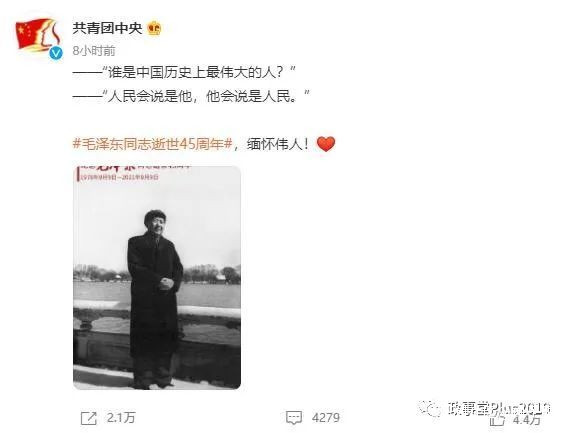Open hashtag 毛泽东同志逝世45周年 topic
The width and height of the screenshot is (568, 433).
point(153,144)
